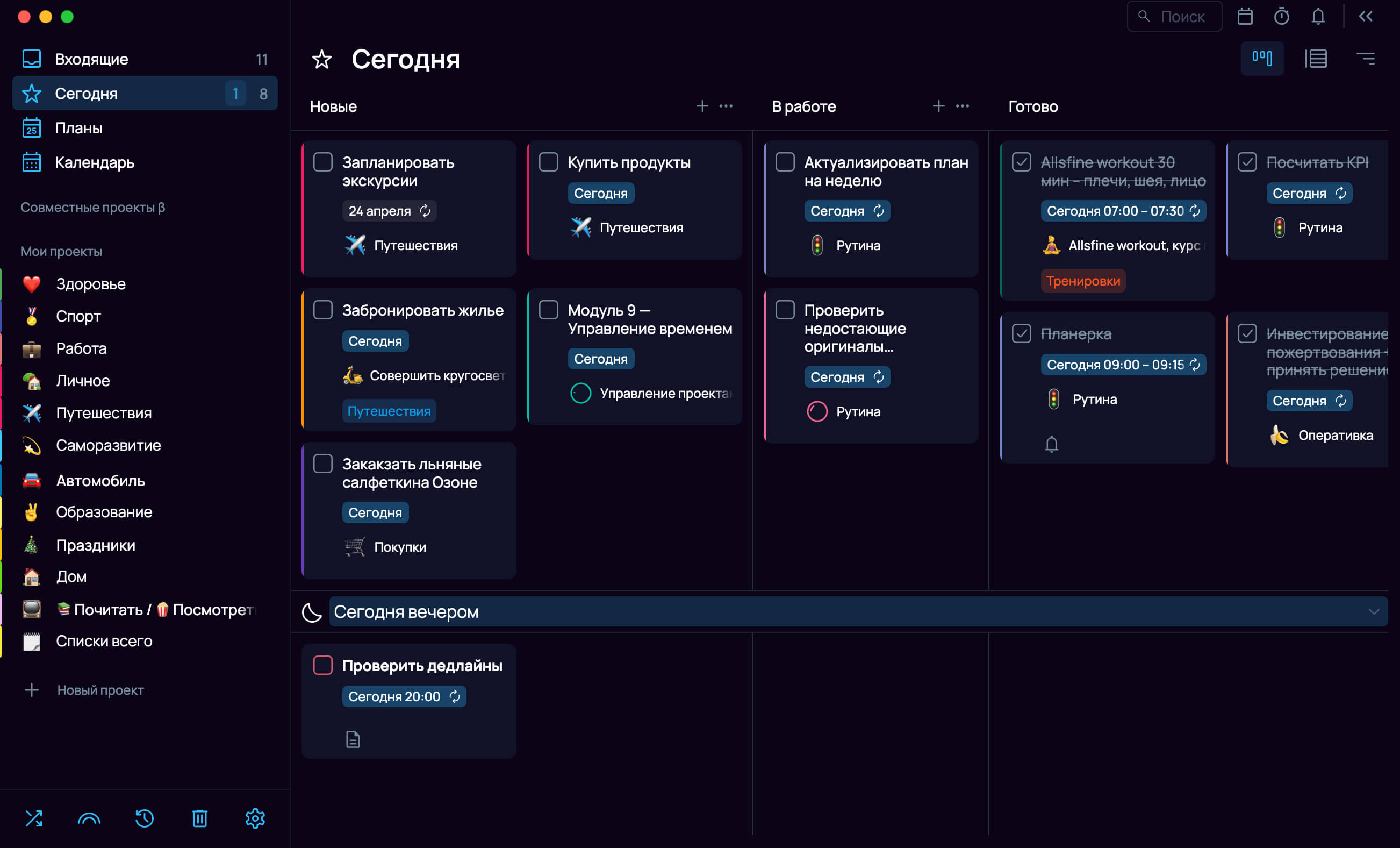The image size is (1400, 848).
Task: Open the filter and sort icon
Action: 1366,58
